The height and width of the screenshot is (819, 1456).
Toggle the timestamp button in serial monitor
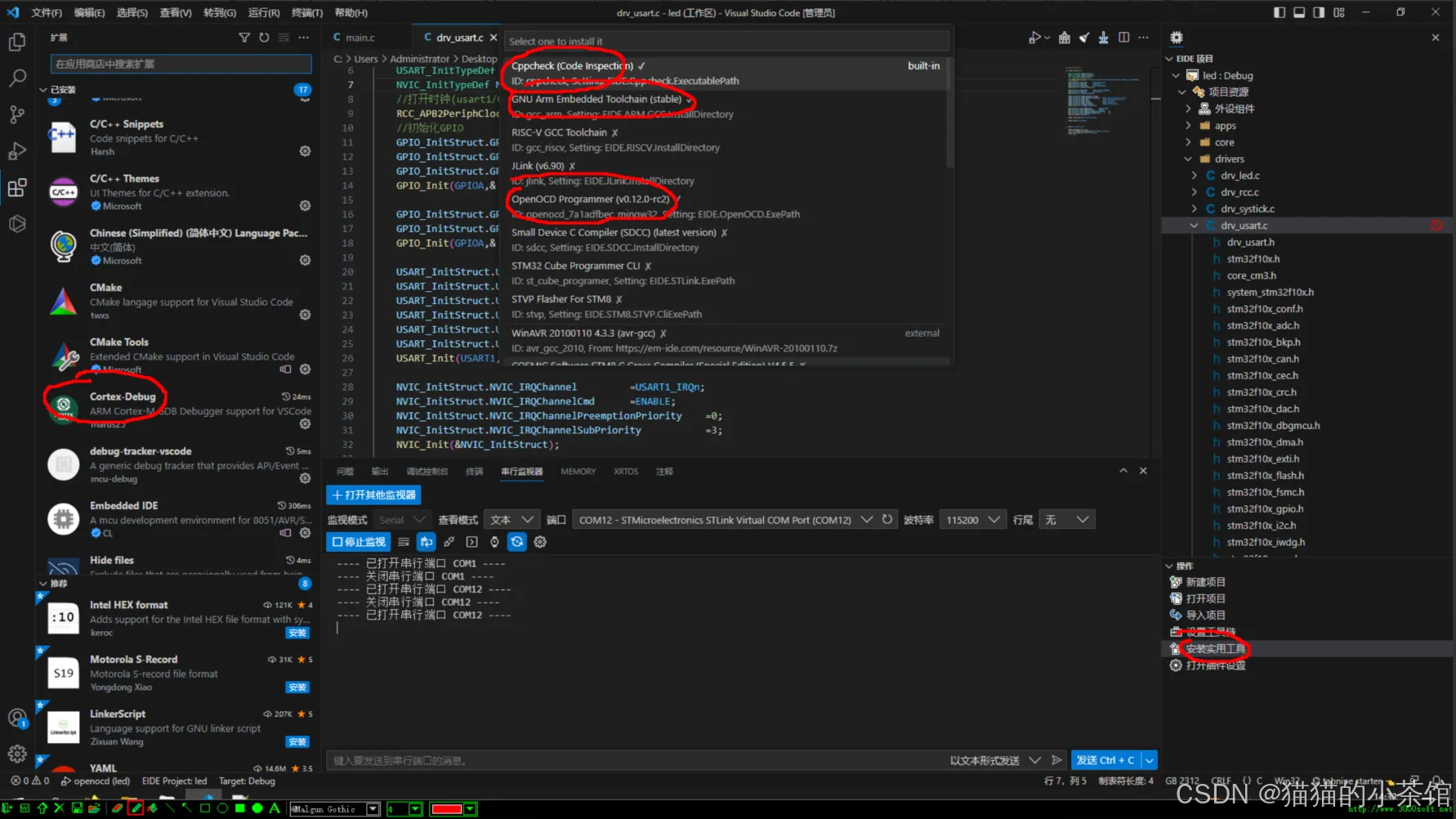point(494,542)
